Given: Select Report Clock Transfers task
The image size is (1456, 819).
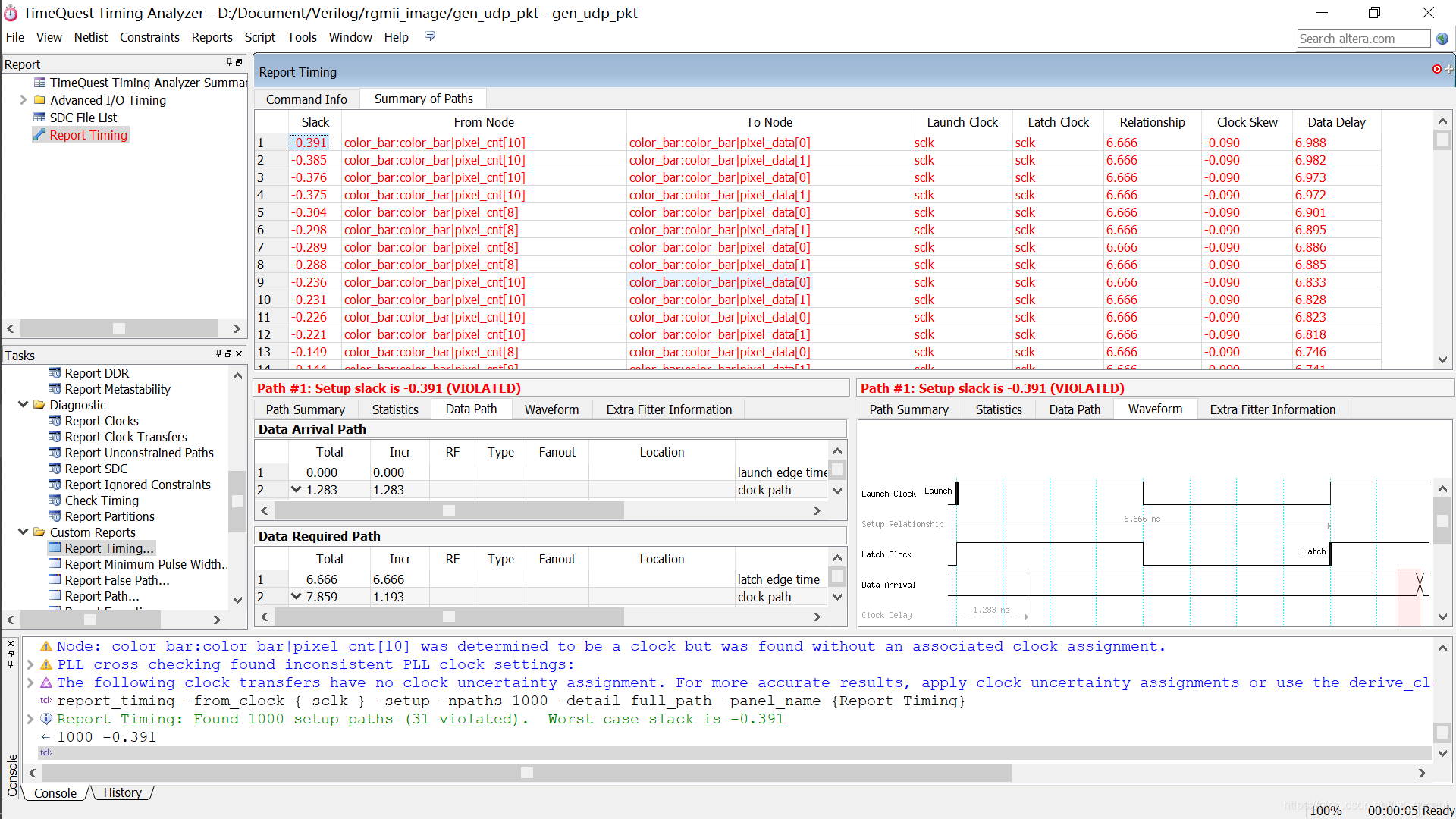Looking at the screenshot, I should (x=126, y=437).
